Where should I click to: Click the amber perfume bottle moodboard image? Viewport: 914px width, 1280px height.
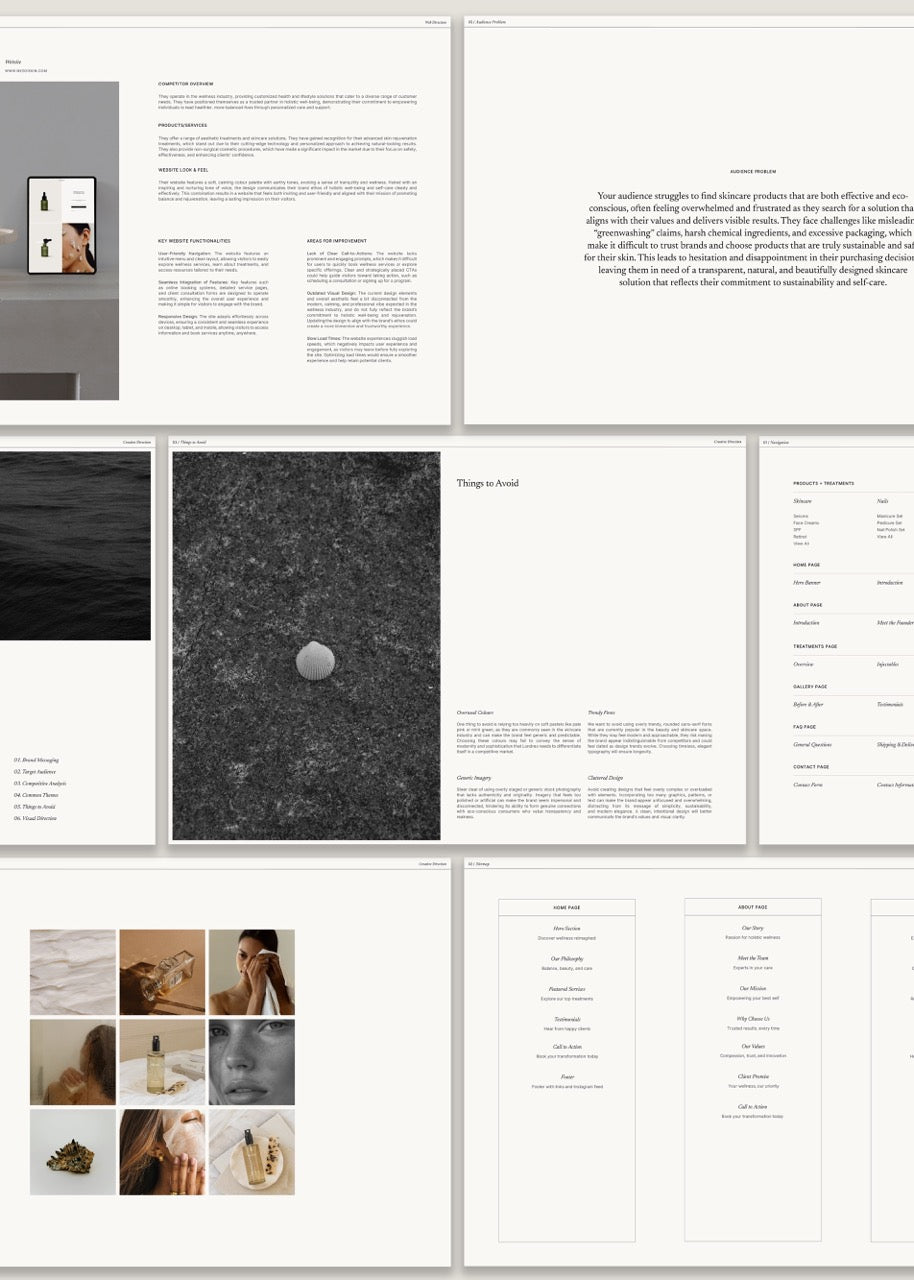[x=162, y=972]
